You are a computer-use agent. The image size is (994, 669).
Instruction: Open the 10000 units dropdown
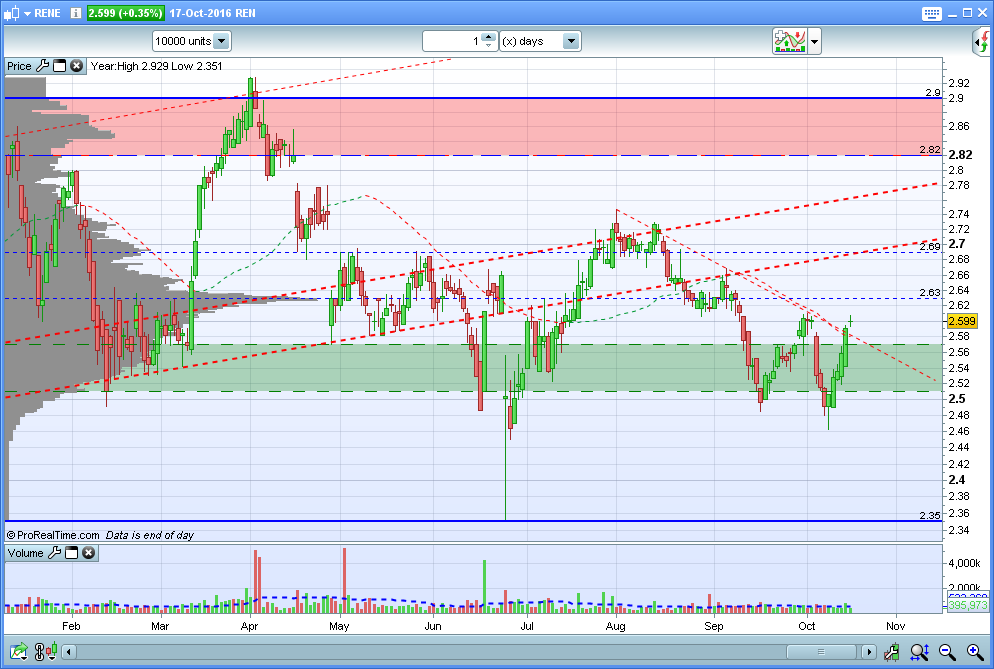pos(191,41)
